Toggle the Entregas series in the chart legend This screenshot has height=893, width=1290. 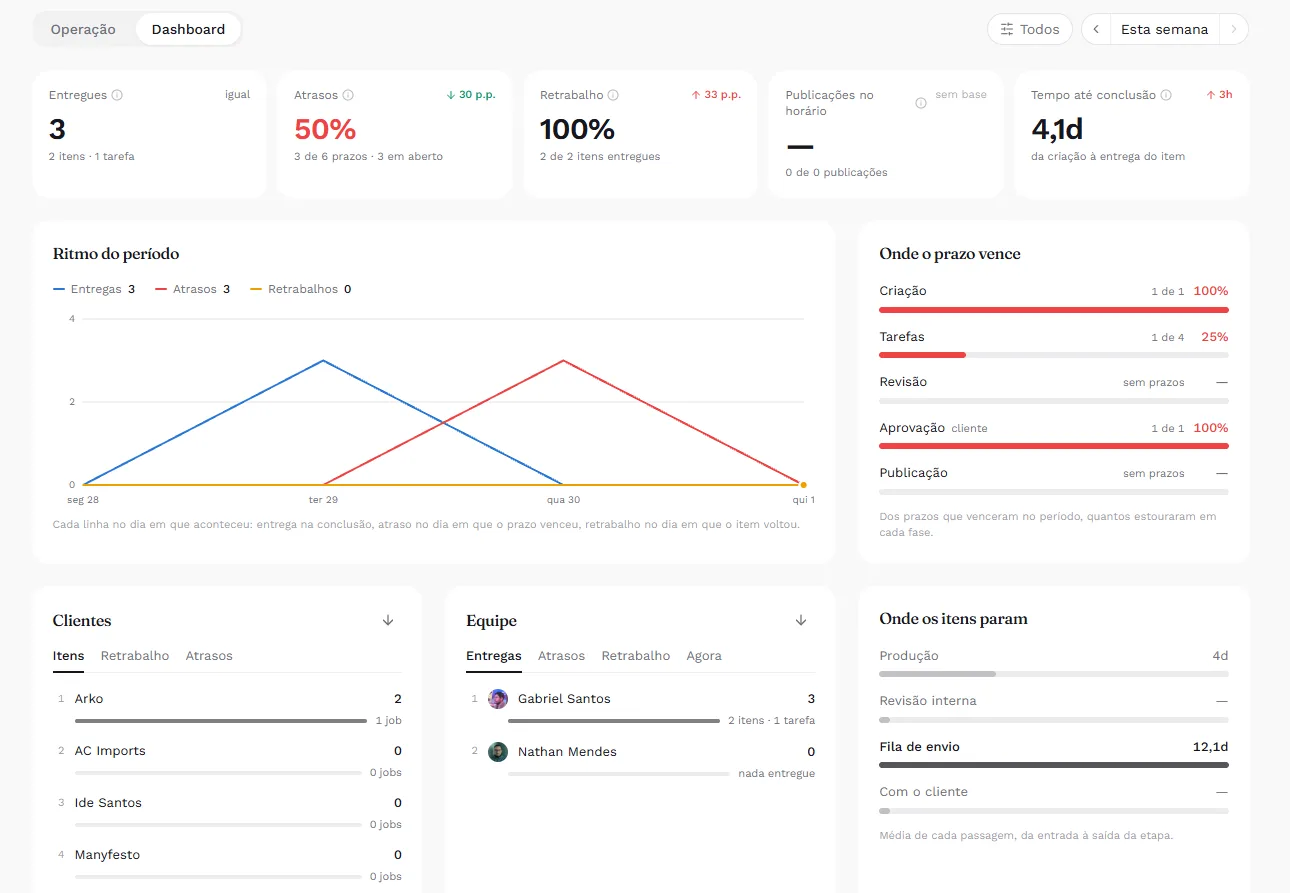(x=94, y=289)
